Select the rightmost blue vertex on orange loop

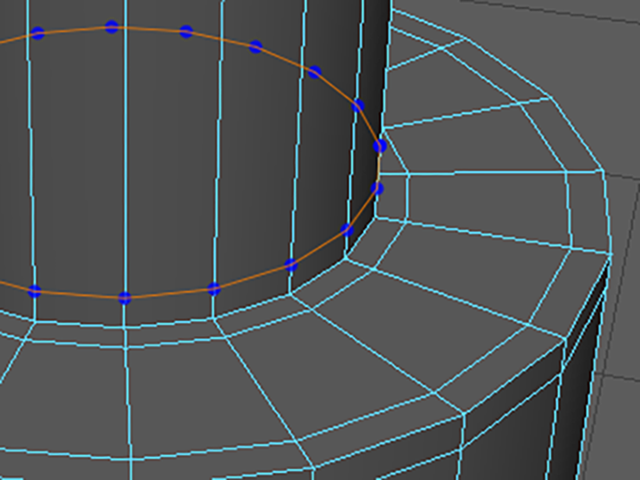[x=380, y=146]
